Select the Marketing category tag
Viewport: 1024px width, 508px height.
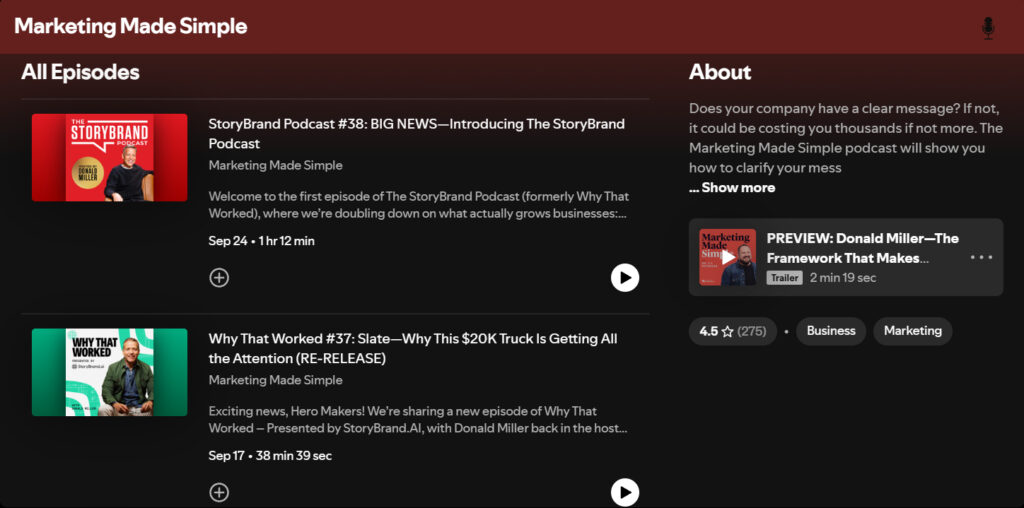(x=912, y=331)
